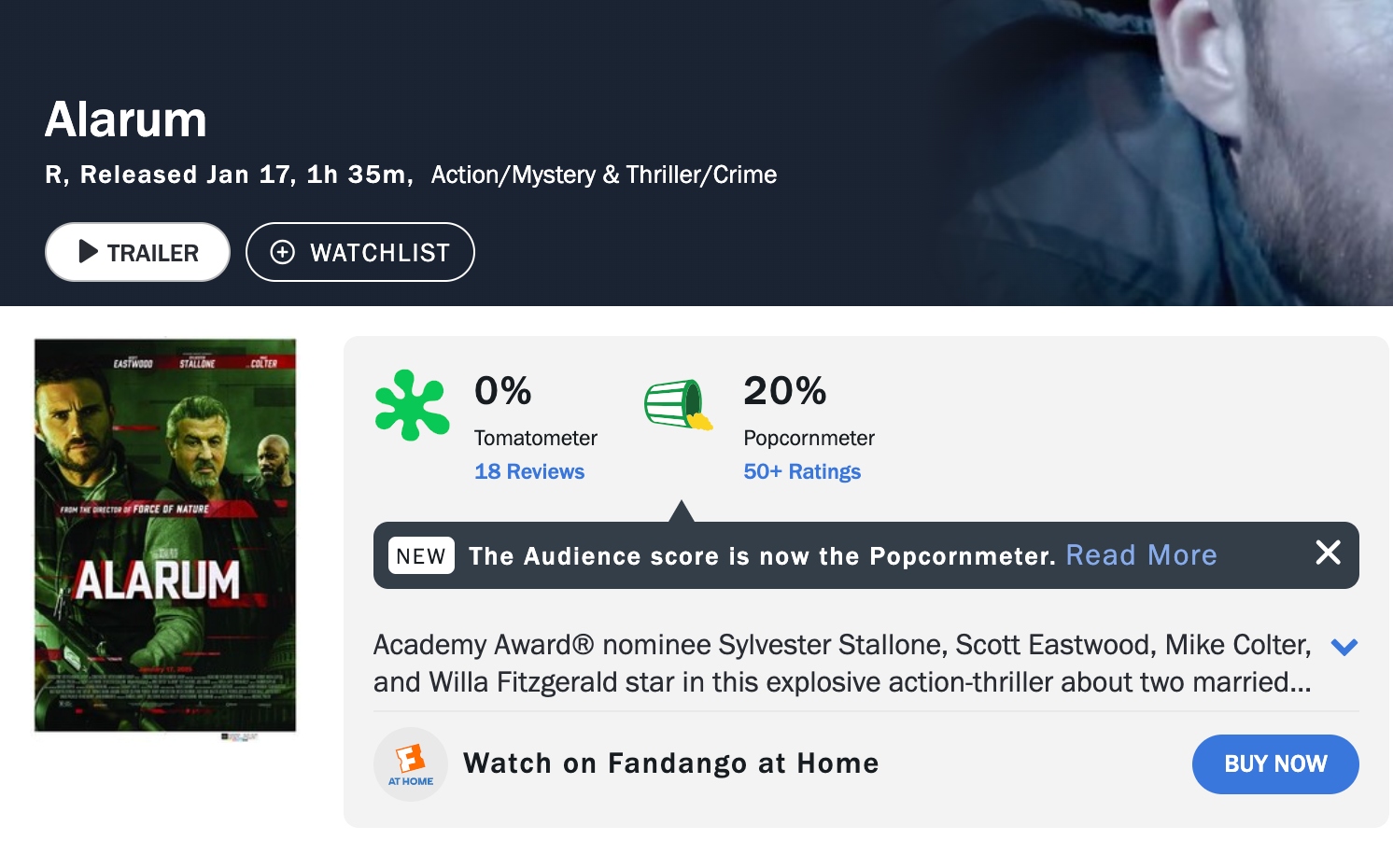Screen dimensions: 1393x868
Task: Click the green splat Tomatometer icon
Action: [x=412, y=405]
